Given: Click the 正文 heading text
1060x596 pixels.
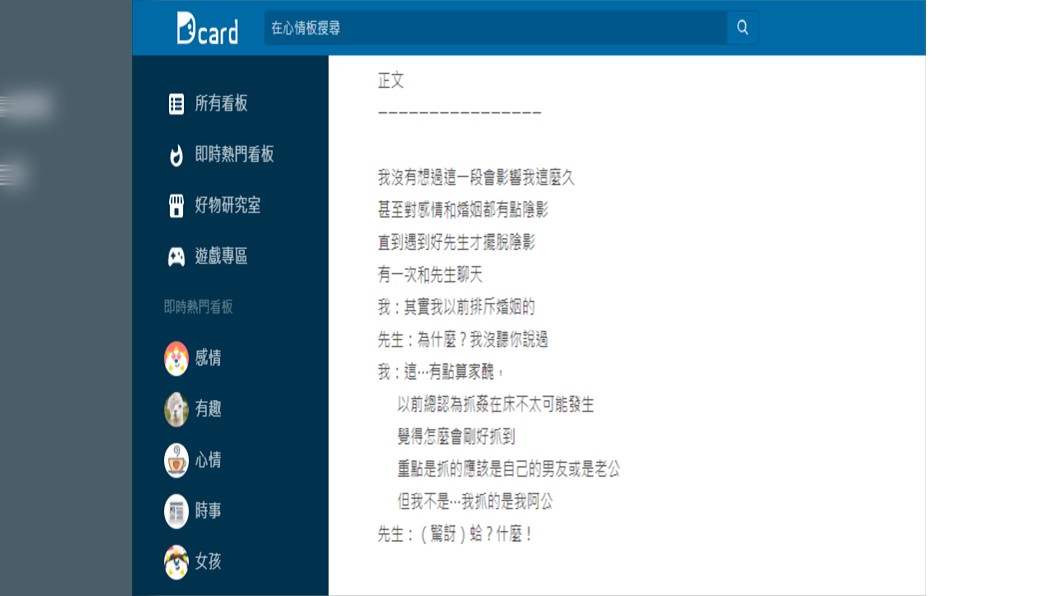Looking at the screenshot, I should [x=391, y=80].
